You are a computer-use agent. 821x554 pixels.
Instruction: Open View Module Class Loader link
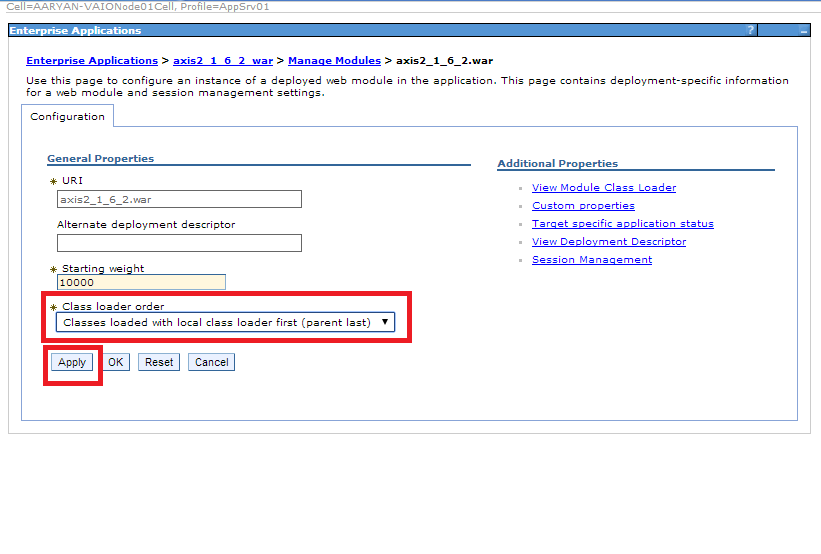604,187
